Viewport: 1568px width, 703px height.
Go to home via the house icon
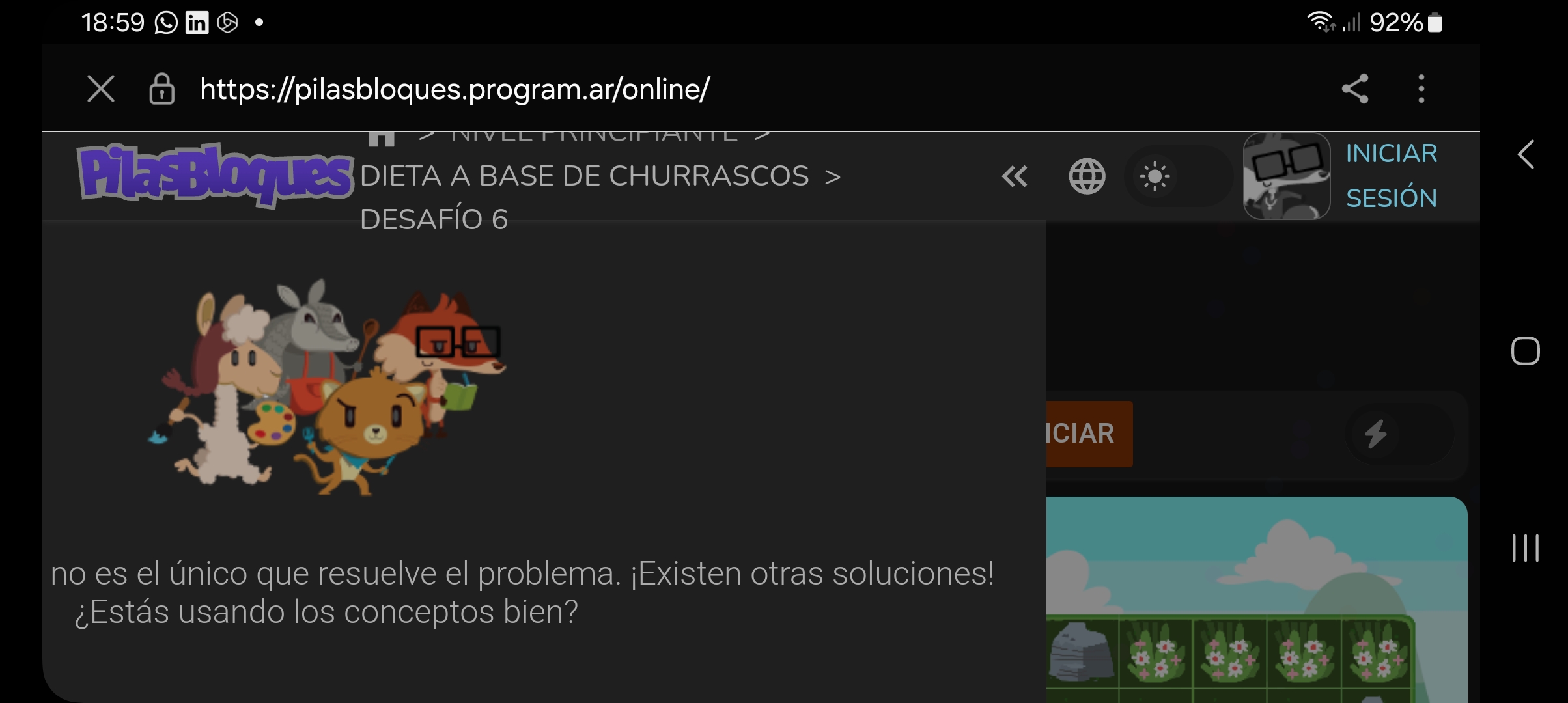pos(382,138)
